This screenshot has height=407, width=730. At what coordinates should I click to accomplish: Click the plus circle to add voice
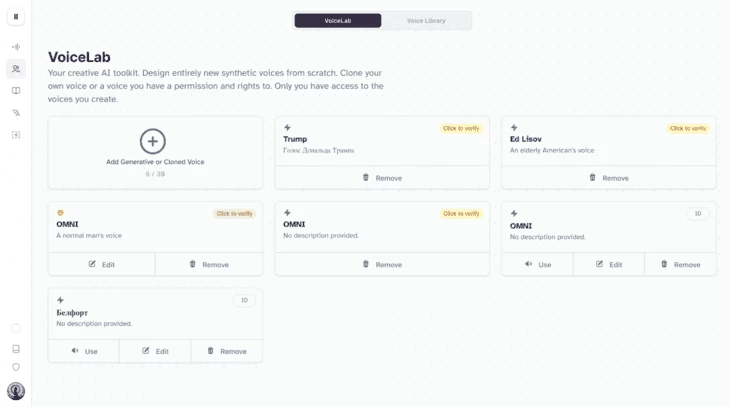[153, 141]
